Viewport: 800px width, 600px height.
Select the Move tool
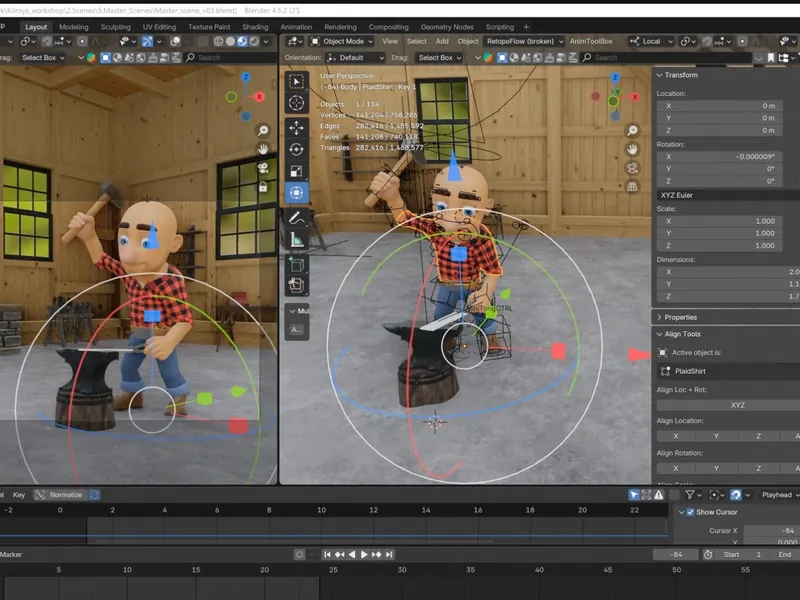(296, 128)
